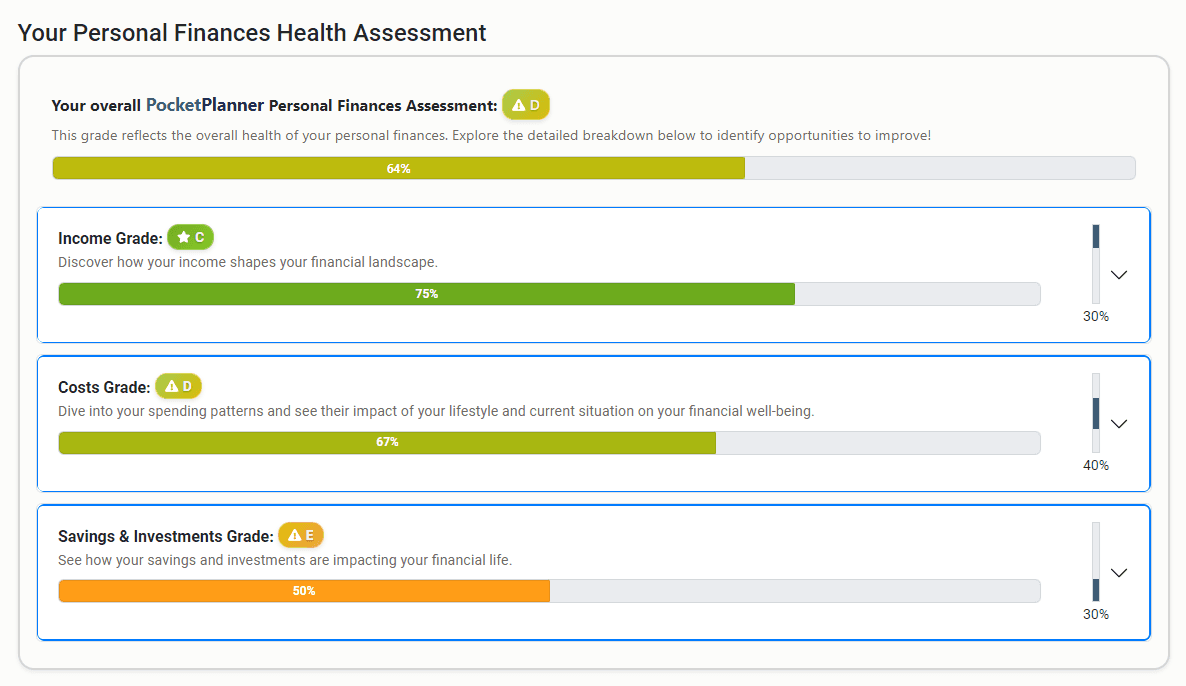Click the star C badge next to Income Grade
This screenshot has width=1186, height=686.
coord(190,237)
